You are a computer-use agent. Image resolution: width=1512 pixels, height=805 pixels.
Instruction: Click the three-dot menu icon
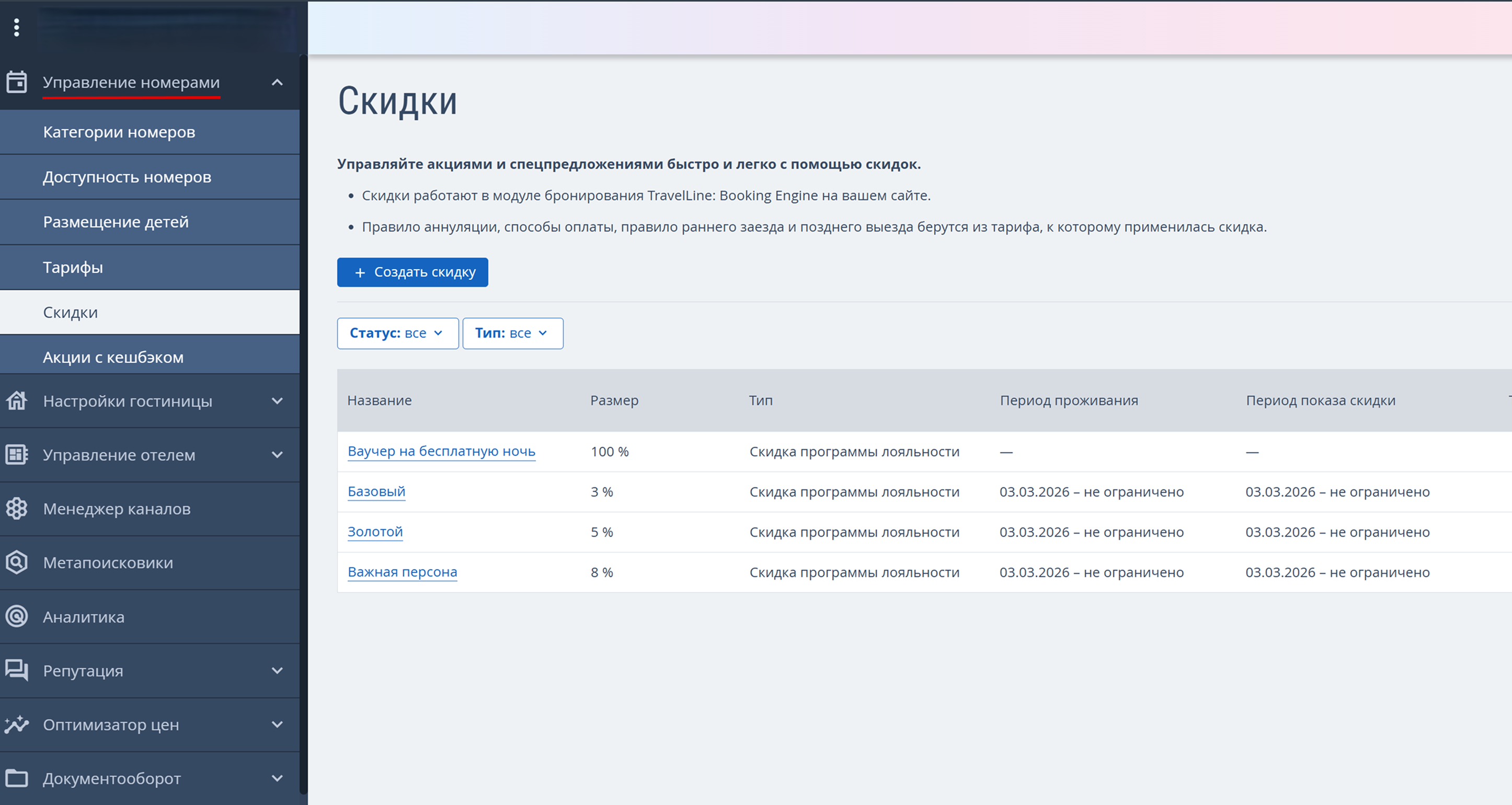[16, 27]
